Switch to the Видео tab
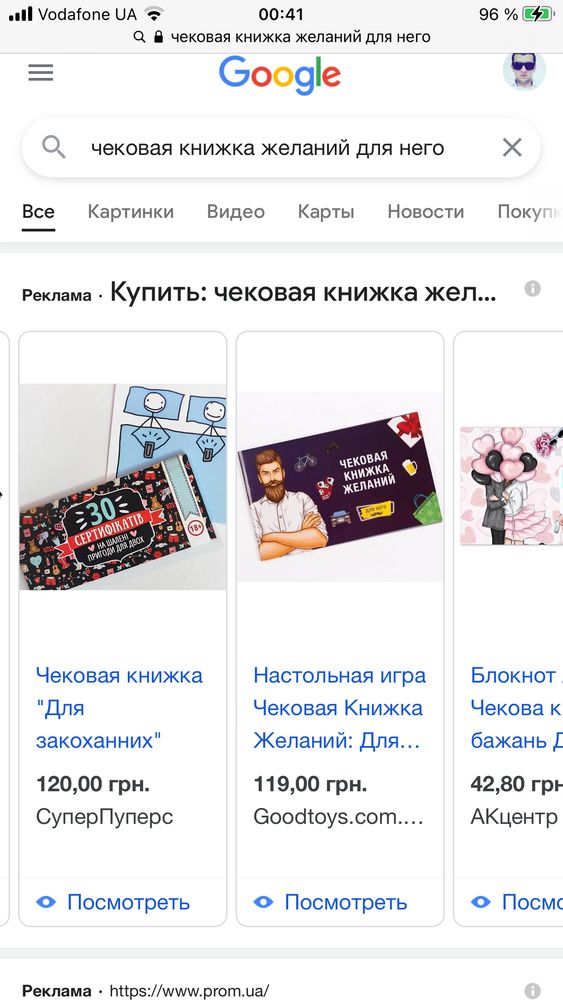 236,212
